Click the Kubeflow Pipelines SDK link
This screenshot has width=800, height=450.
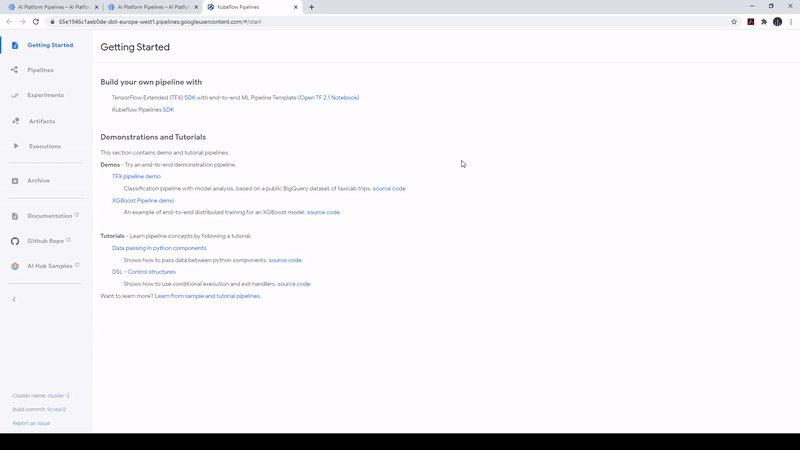pos(168,110)
